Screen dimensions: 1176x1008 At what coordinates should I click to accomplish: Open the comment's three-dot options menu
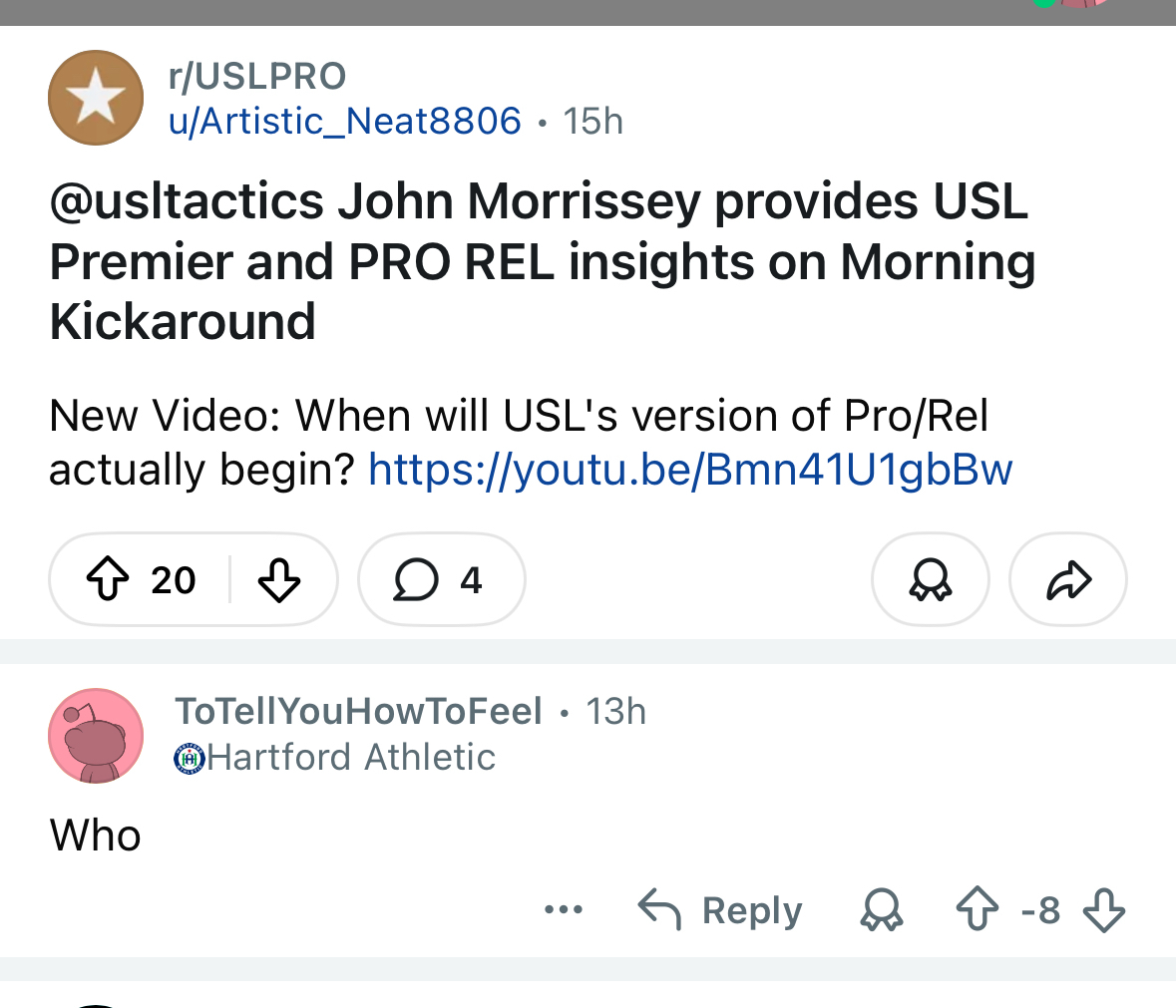[564, 909]
